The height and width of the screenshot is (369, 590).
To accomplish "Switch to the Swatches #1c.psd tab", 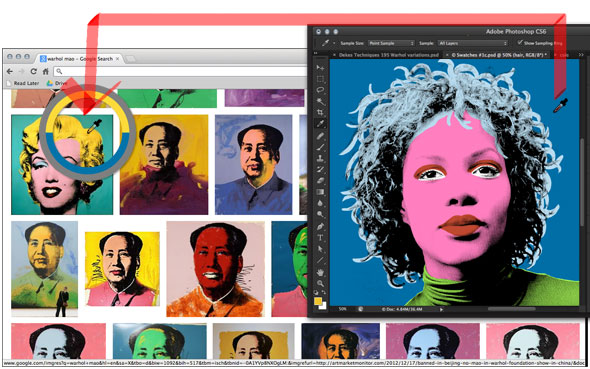I will coord(499,55).
